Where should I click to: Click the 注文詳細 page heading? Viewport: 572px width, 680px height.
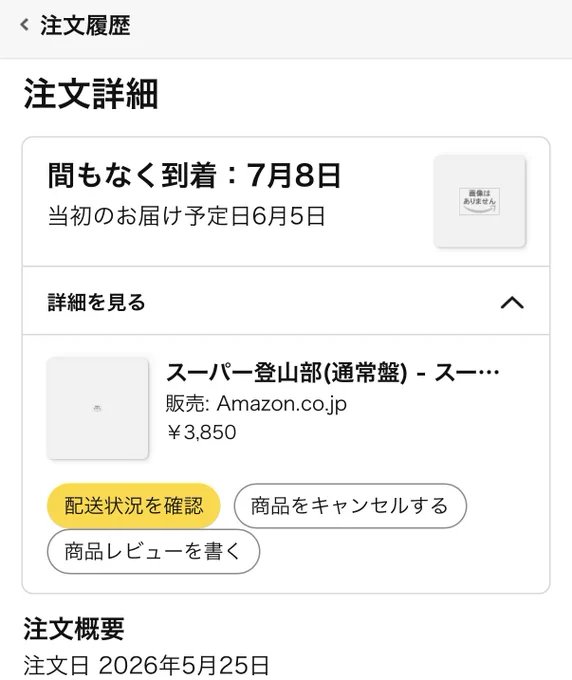(x=91, y=94)
